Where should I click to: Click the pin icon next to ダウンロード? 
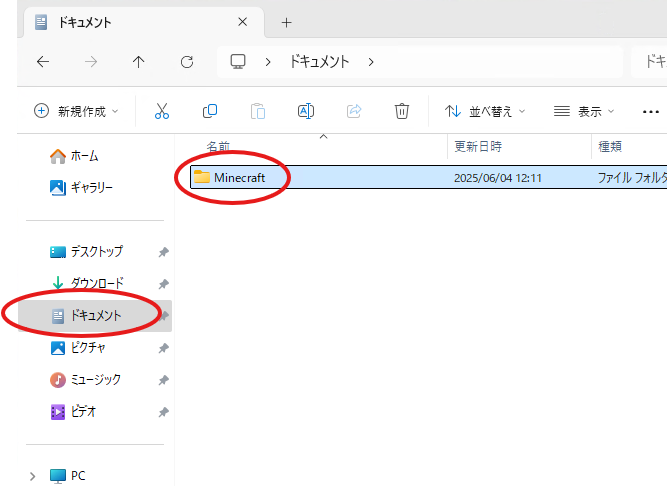(x=163, y=284)
